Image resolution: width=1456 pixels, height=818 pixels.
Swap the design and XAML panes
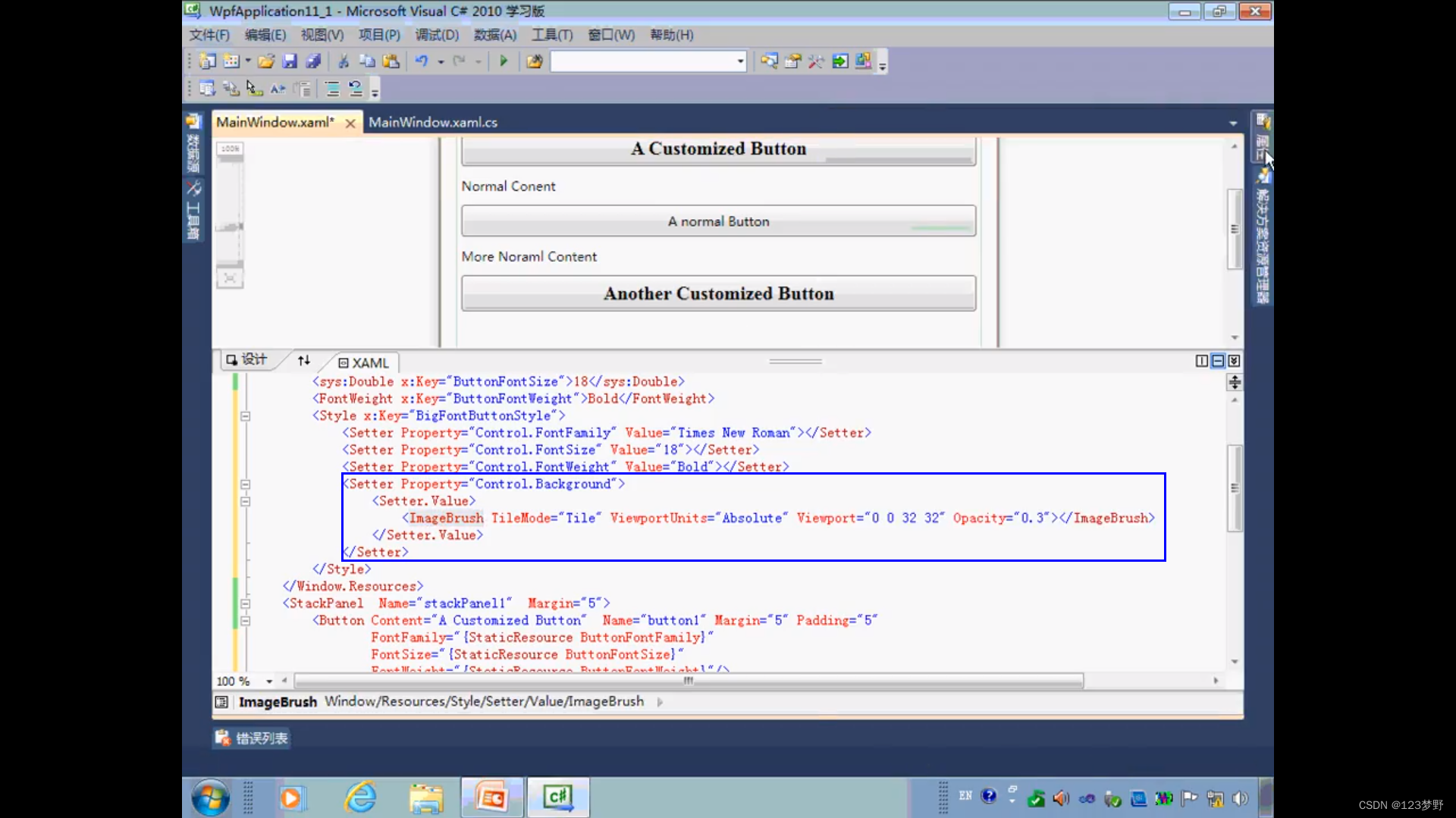(x=303, y=361)
